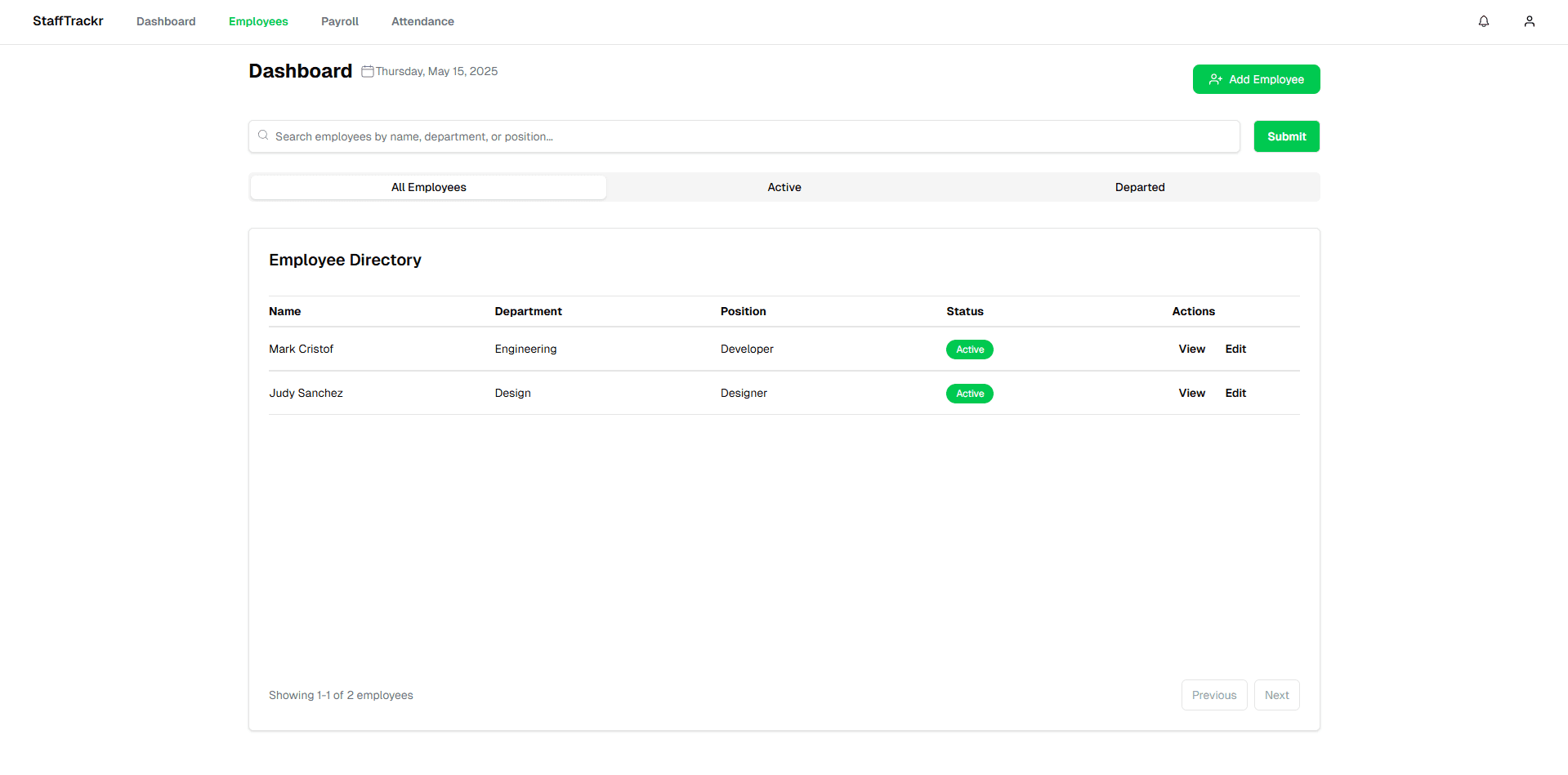View Judy Sanchez's employee record
The width and height of the screenshot is (1568, 775).
point(1191,393)
